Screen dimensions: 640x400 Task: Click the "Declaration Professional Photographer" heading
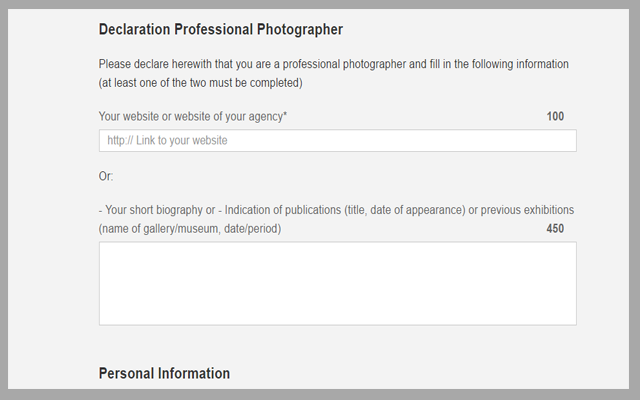220,30
